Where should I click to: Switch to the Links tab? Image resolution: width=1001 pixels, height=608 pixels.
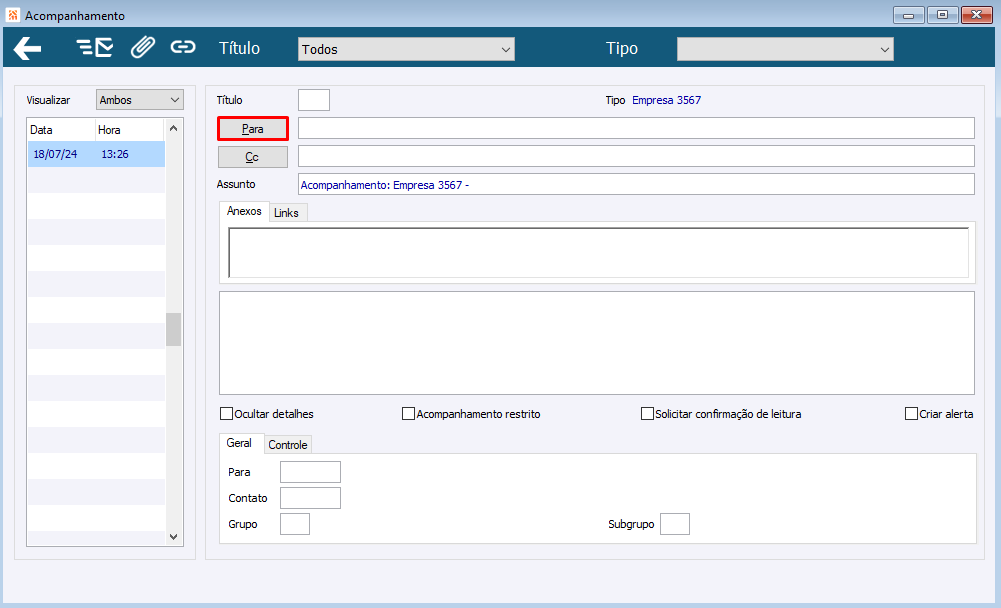tap(287, 213)
